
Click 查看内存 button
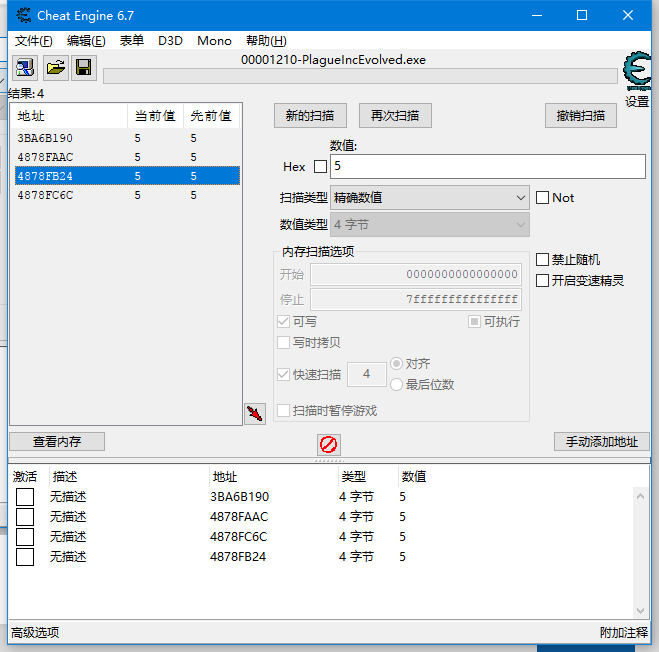point(57,441)
